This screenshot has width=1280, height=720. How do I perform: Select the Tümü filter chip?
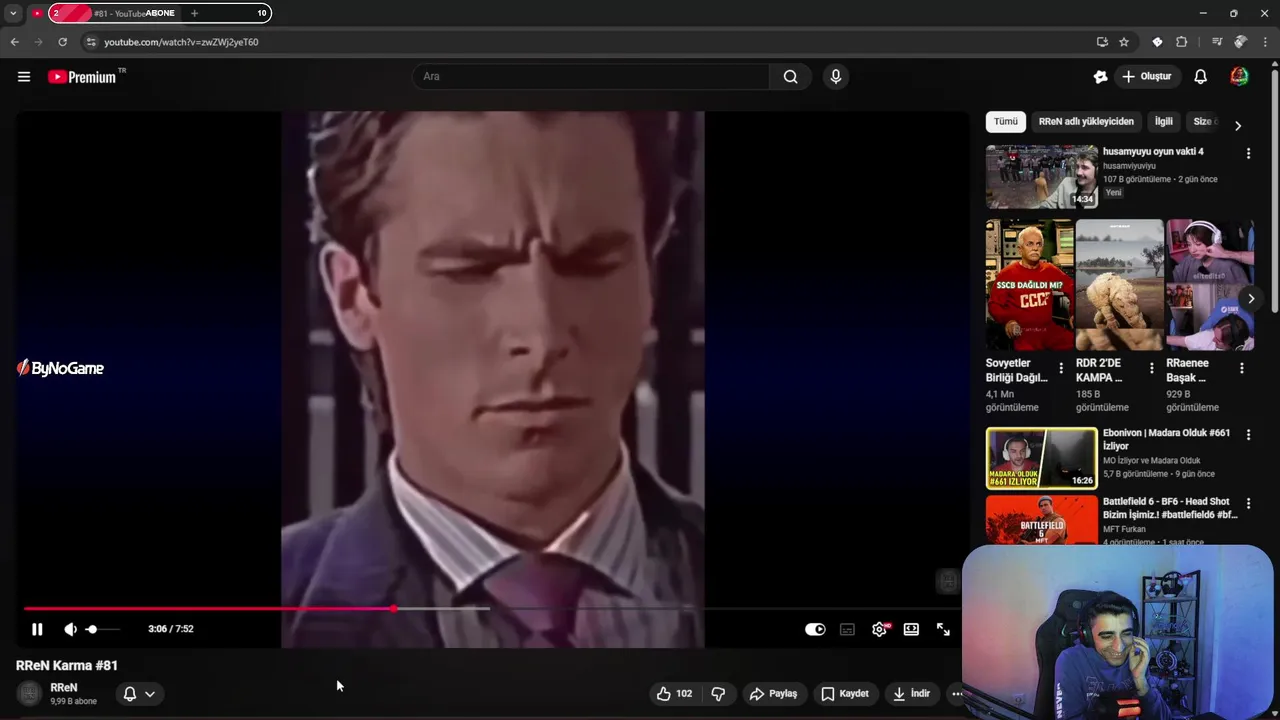(1006, 121)
